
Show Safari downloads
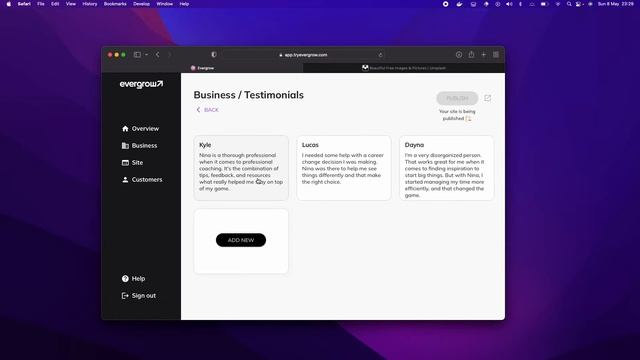click(x=459, y=55)
